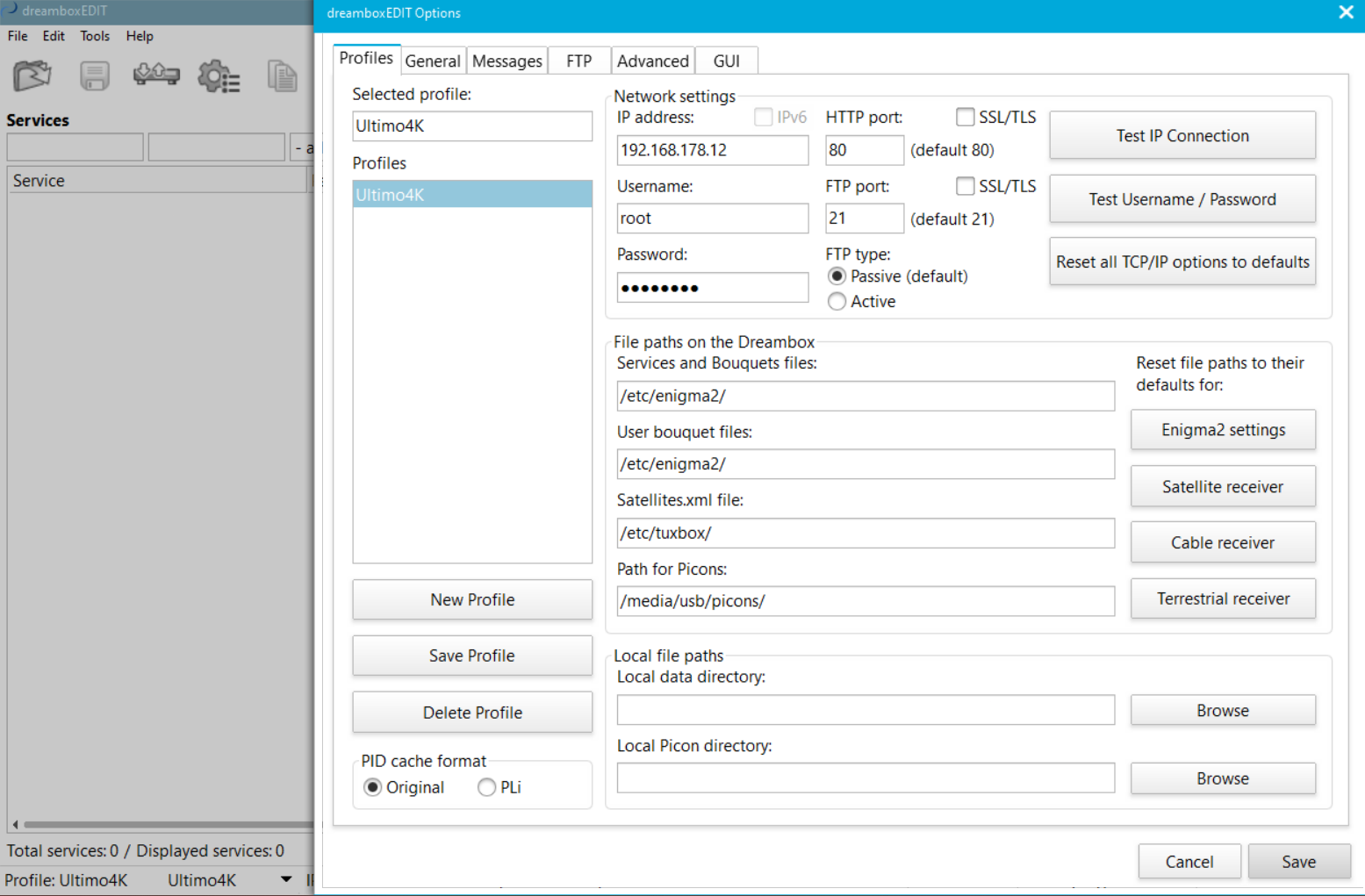This screenshot has height=896, width=1365.
Task: Open the Advanced tab
Action: tap(652, 61)
